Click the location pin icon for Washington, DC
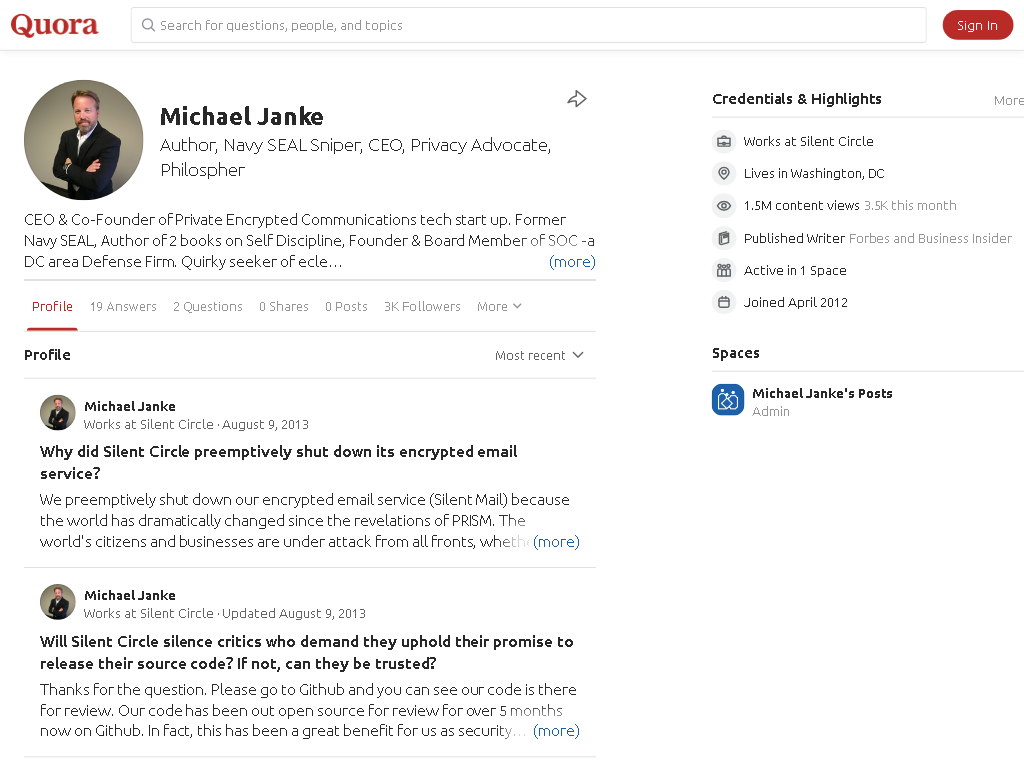This screenshot has width=1024, height=768. point(724,174)
